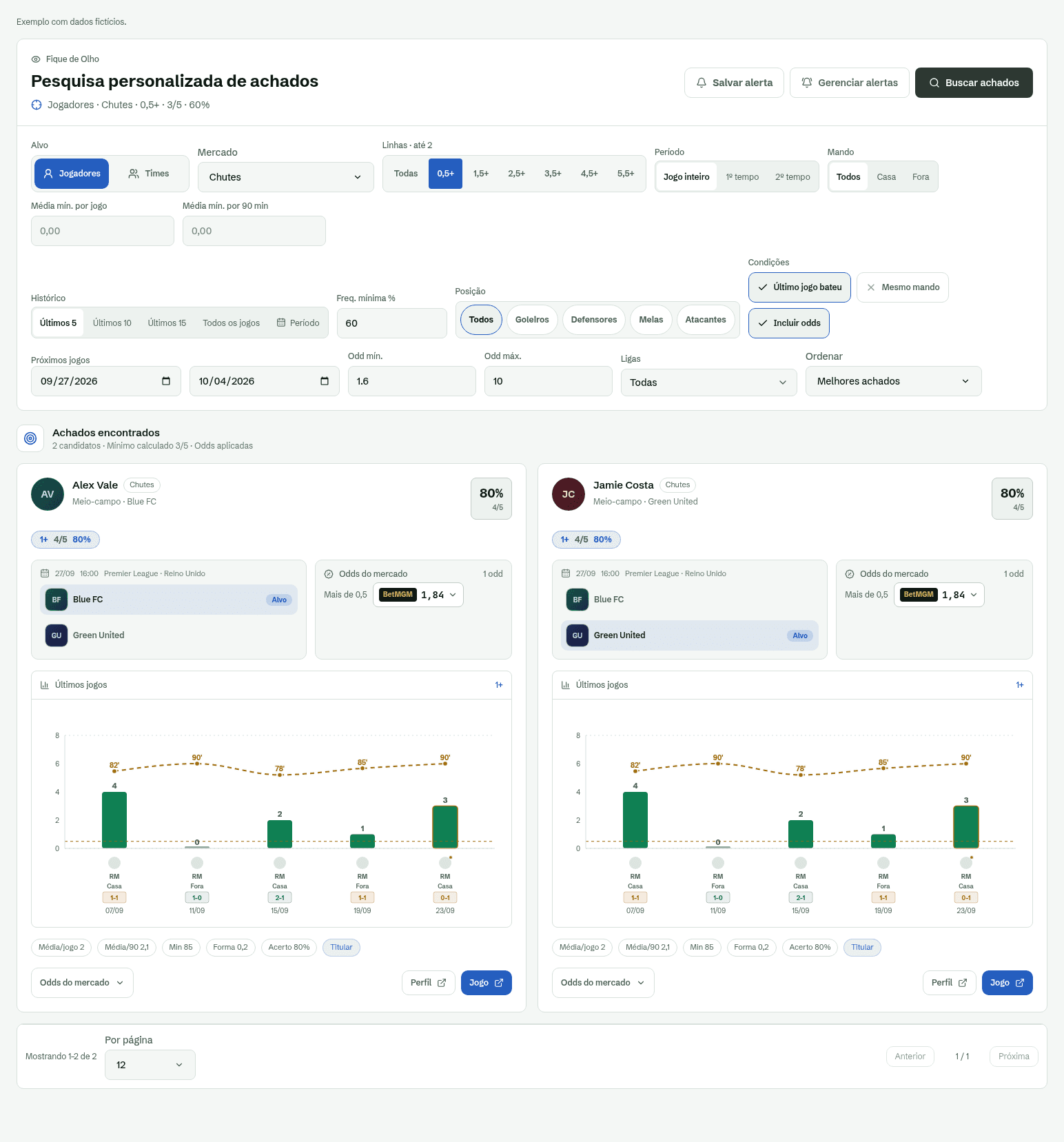Image resolution: width=1064 pixels, height=1142 pixels.
Task: Select the Defensores position filter
Action: (x=594, y=320)
